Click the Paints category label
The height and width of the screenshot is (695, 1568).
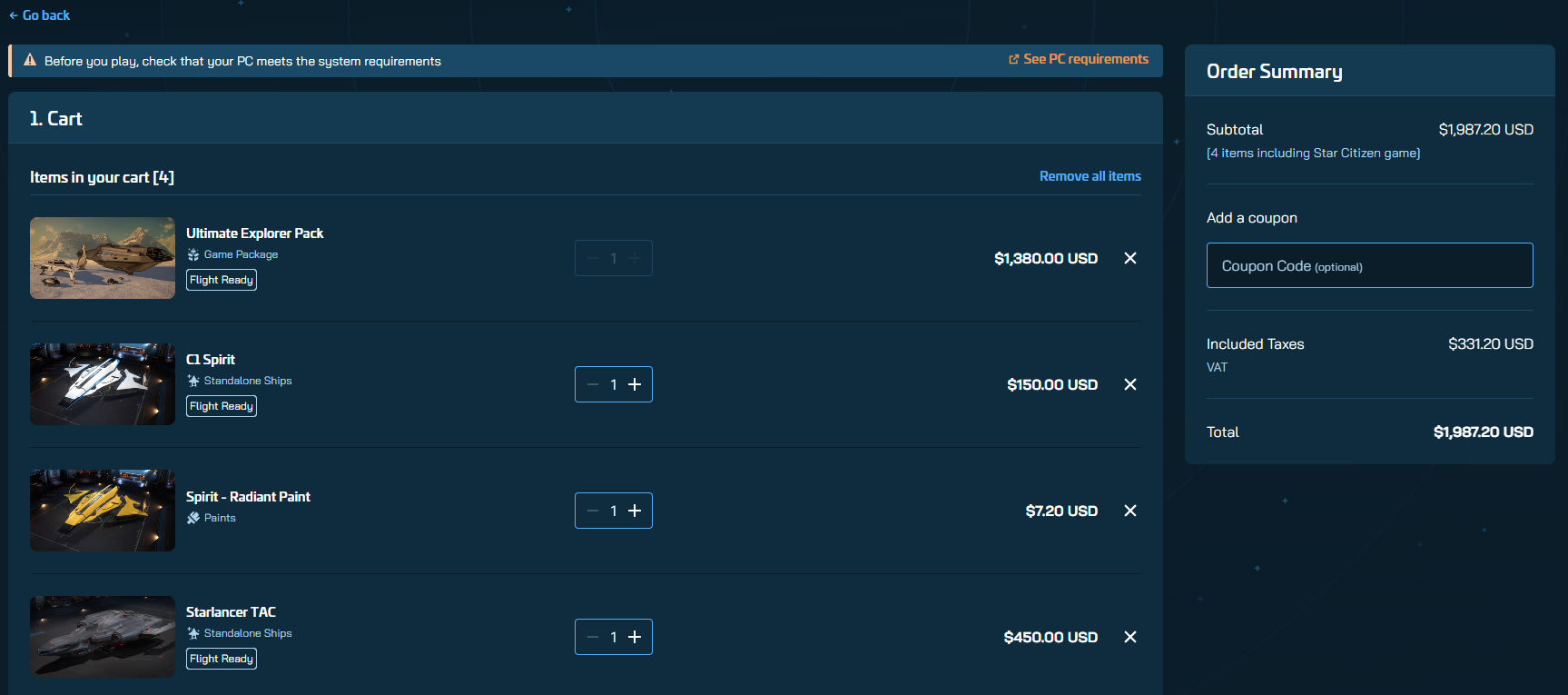point(220,518)
